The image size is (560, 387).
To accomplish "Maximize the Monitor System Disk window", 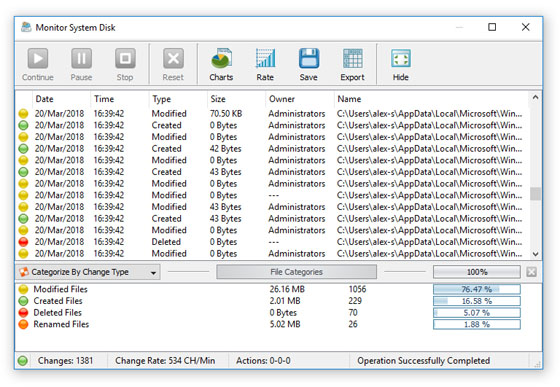I will 492,27.
